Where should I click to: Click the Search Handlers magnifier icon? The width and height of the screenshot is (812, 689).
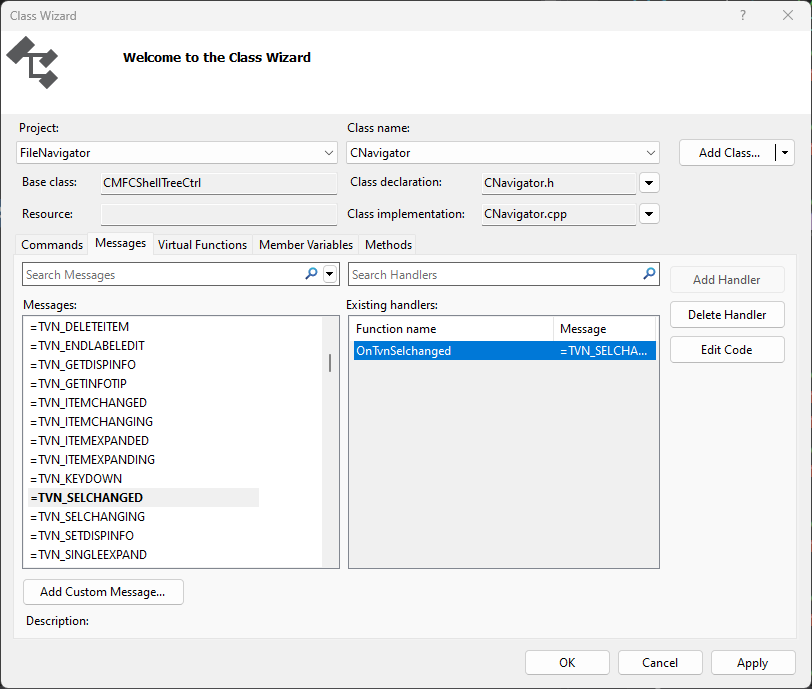[649, 274]
